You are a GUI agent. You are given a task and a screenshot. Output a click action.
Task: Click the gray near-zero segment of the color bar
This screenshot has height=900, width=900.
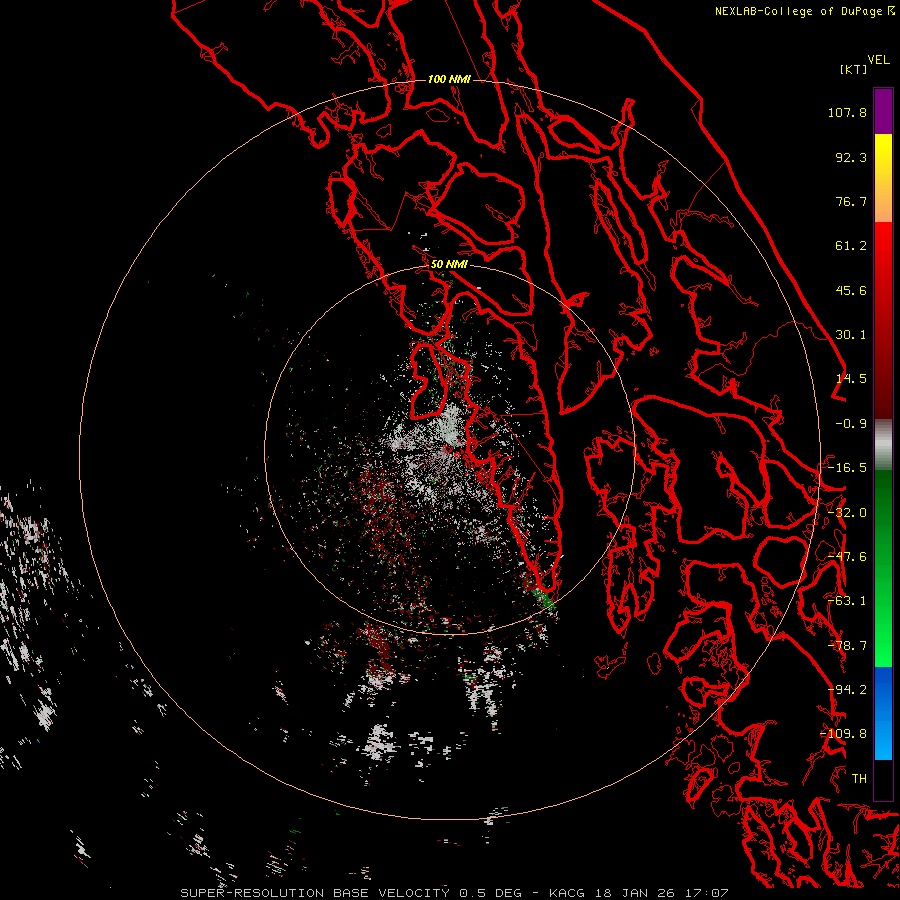tap(883, 442)
